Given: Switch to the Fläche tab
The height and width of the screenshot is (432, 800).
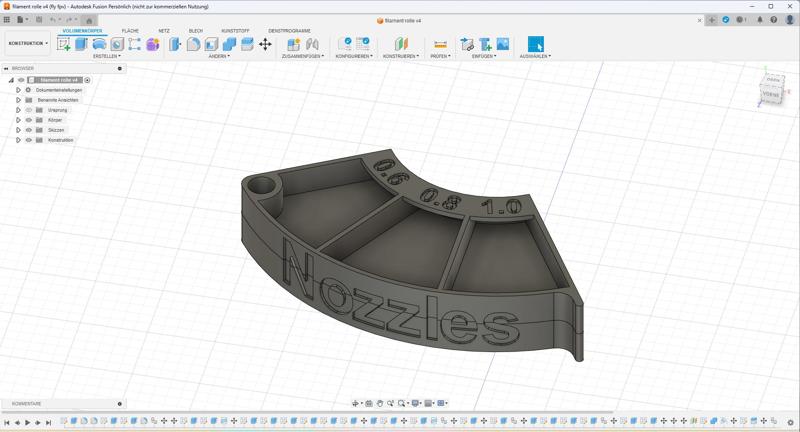Looking at the screenshot, I should coord(130,31).
